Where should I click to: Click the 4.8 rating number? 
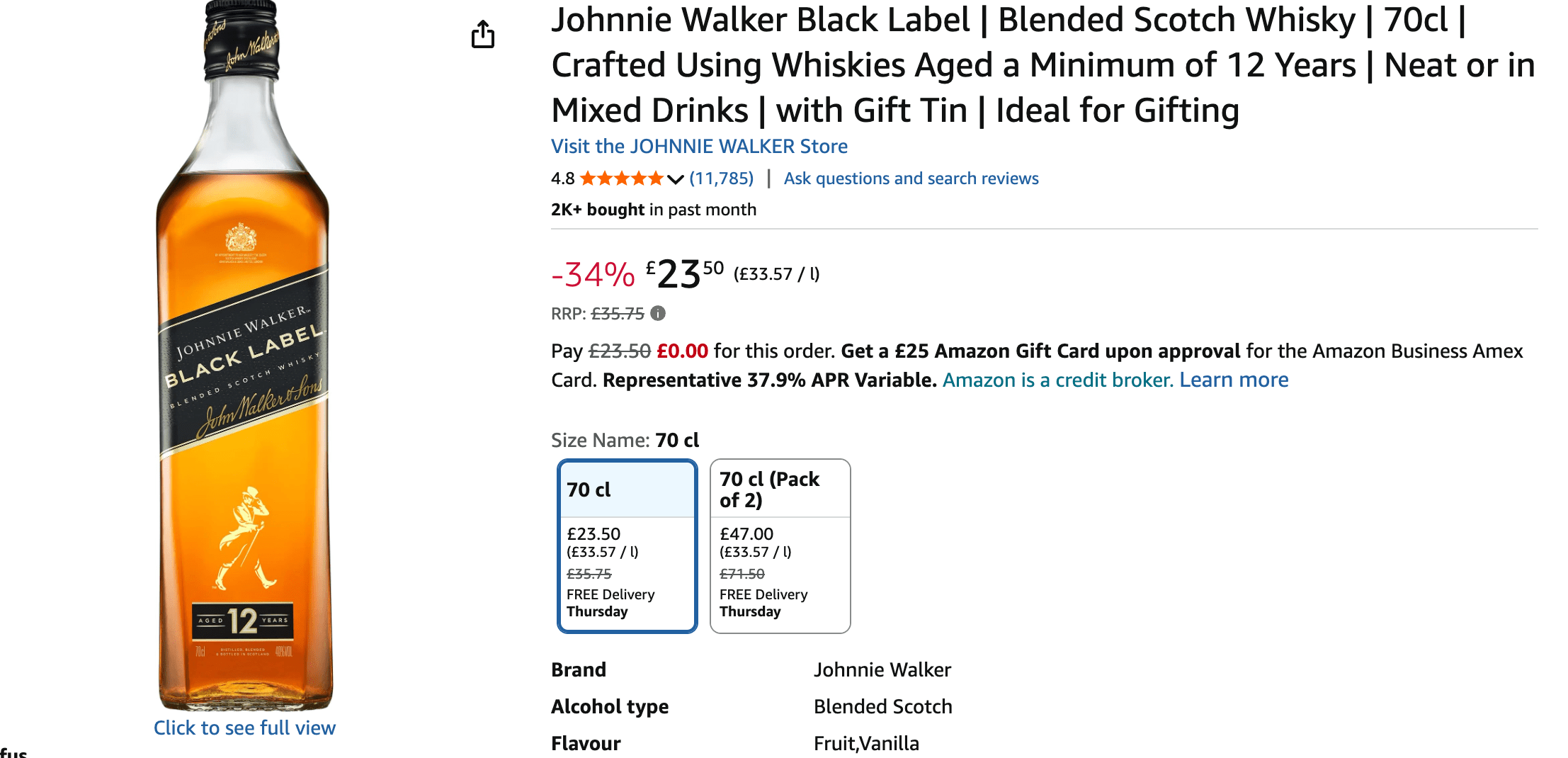562,179
